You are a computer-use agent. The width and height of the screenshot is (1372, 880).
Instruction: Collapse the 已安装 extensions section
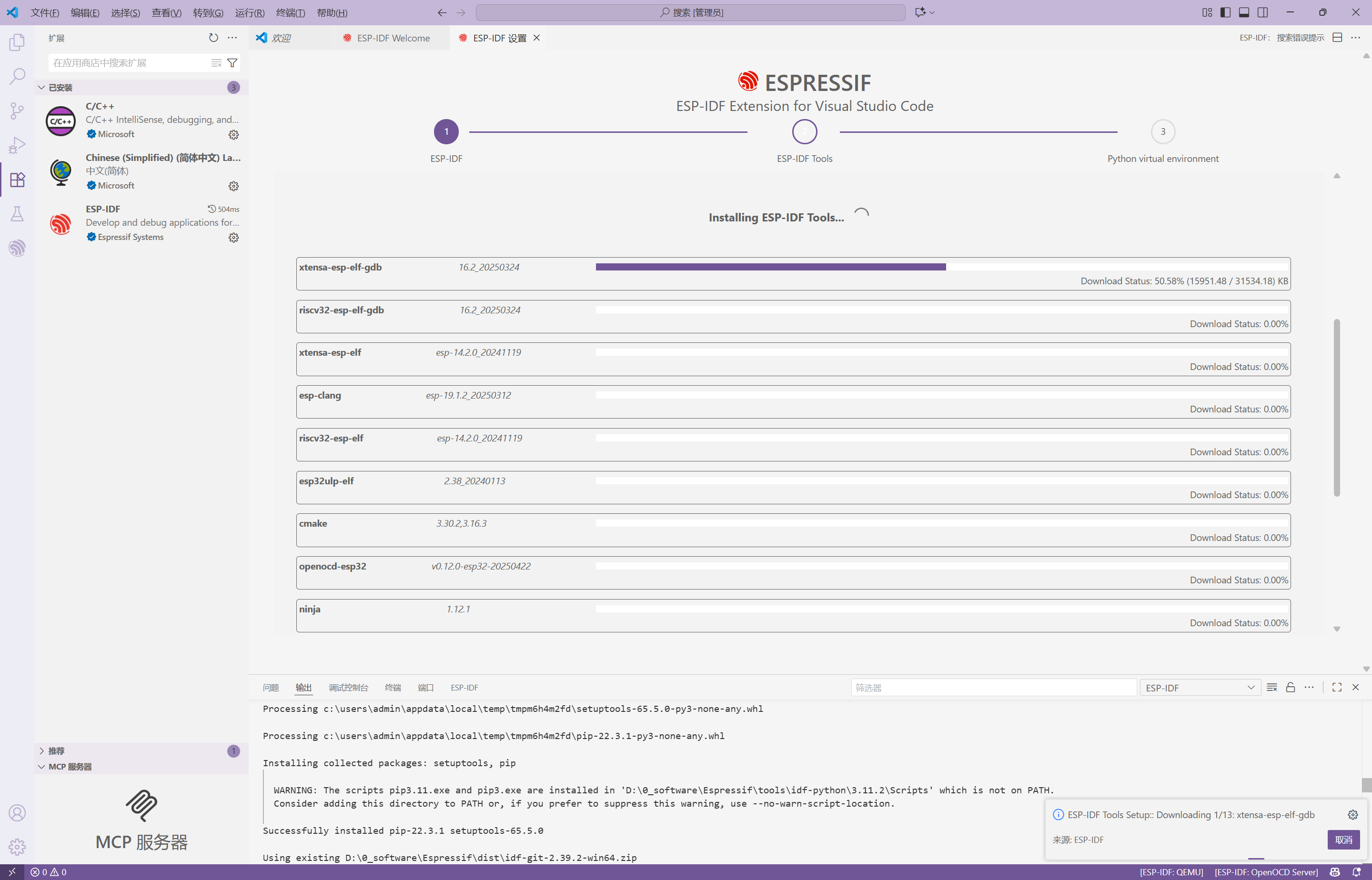coord(60,88)
